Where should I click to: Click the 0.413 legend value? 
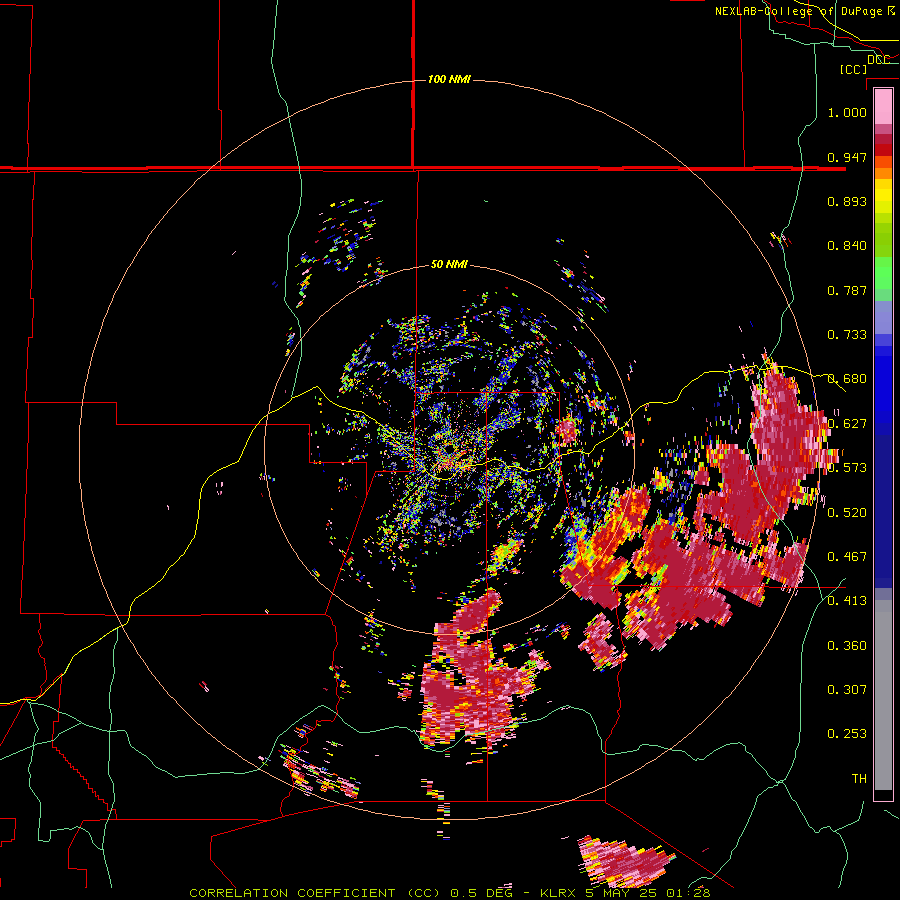[847, 601]
